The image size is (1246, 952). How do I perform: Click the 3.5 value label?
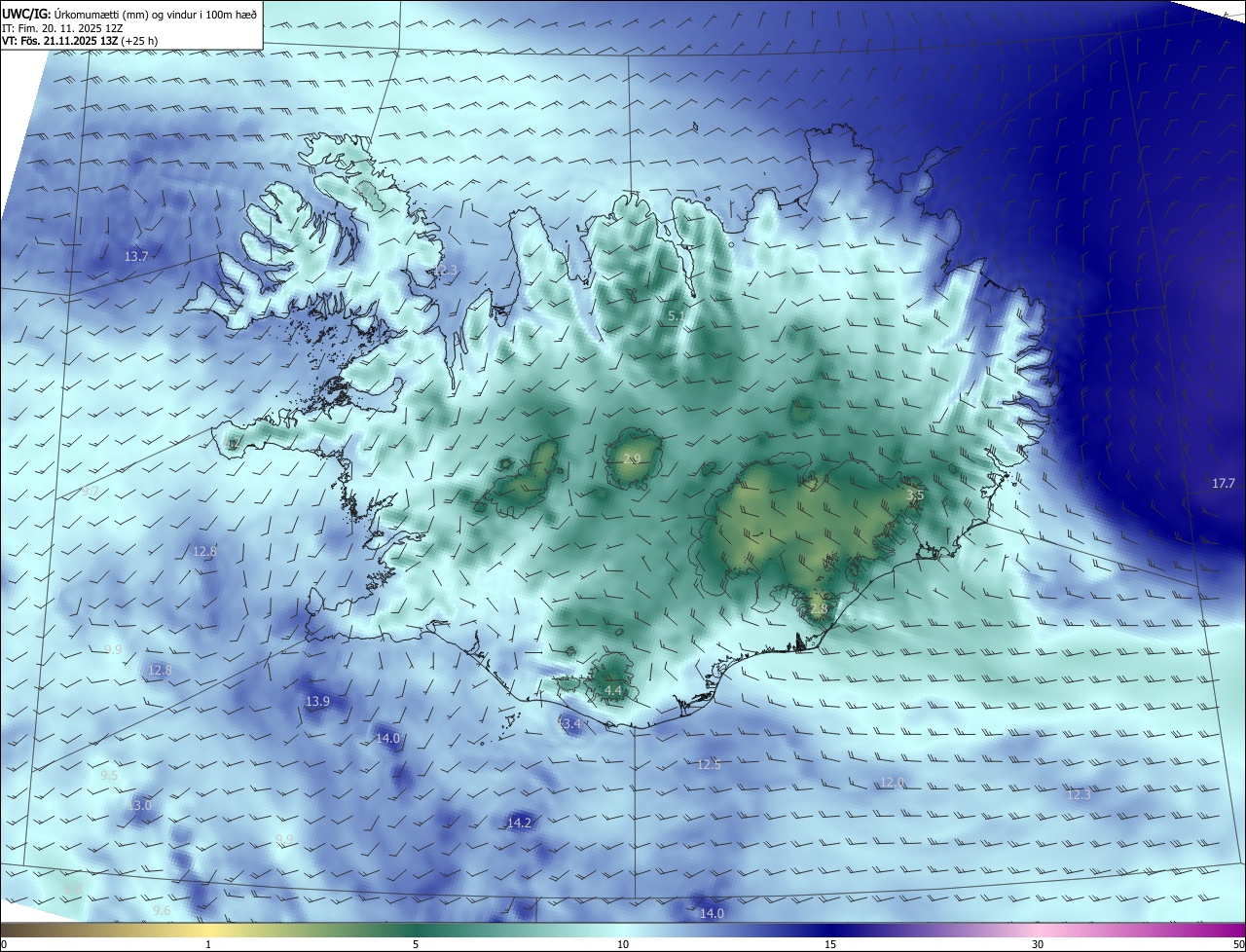914,495
